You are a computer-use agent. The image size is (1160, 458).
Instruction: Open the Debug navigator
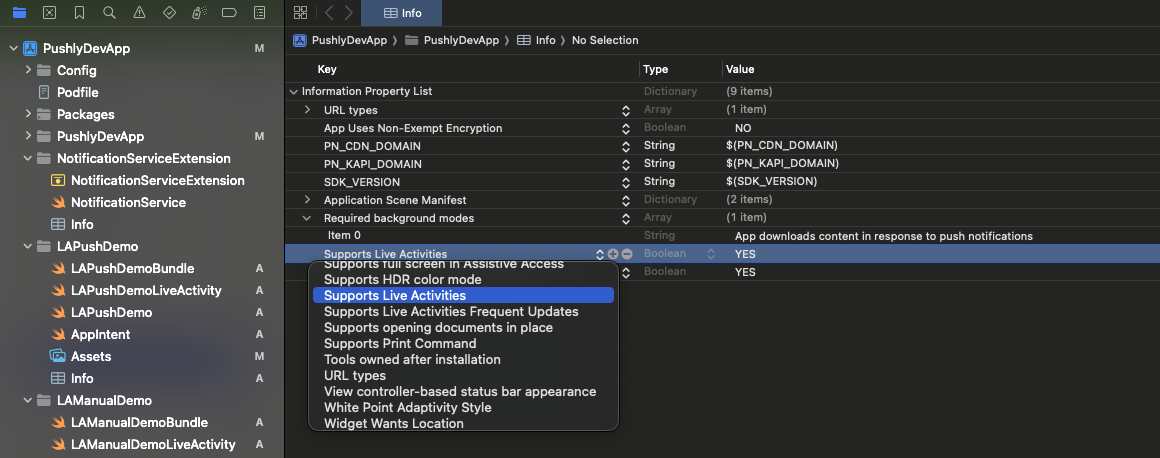point(199,13)
